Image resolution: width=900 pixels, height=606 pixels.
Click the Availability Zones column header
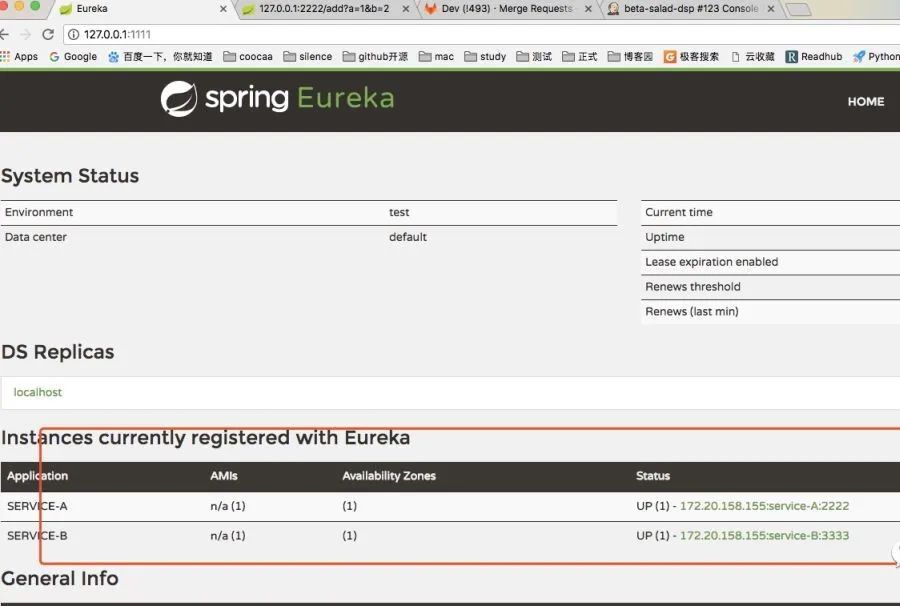click(x=389, y=476)
